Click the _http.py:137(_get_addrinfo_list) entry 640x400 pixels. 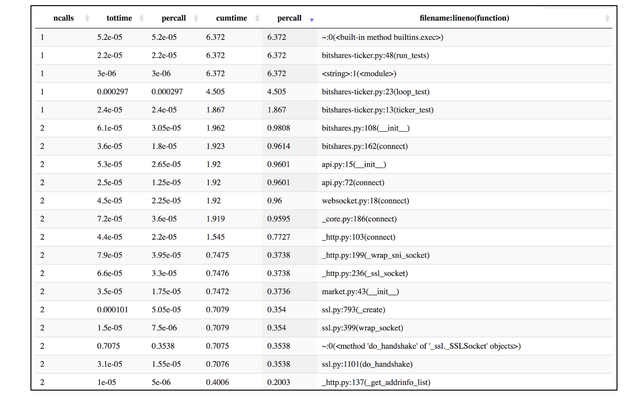pos(376,382)
